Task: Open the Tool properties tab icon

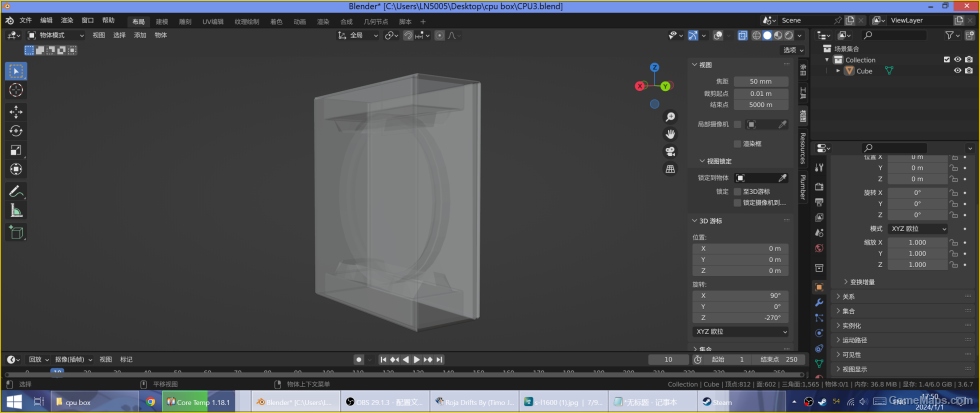Action: (x=819, y=167)
